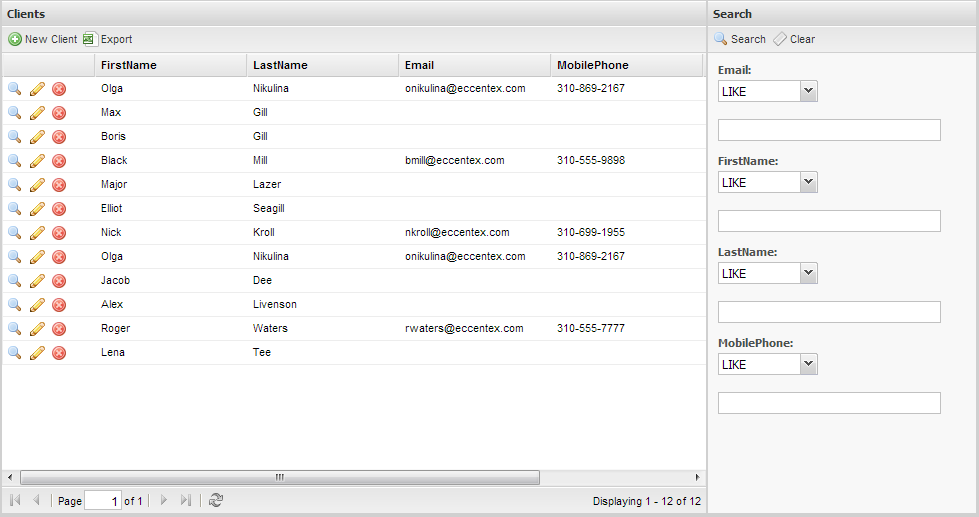Sort by the MobilePhone column header

627,65
